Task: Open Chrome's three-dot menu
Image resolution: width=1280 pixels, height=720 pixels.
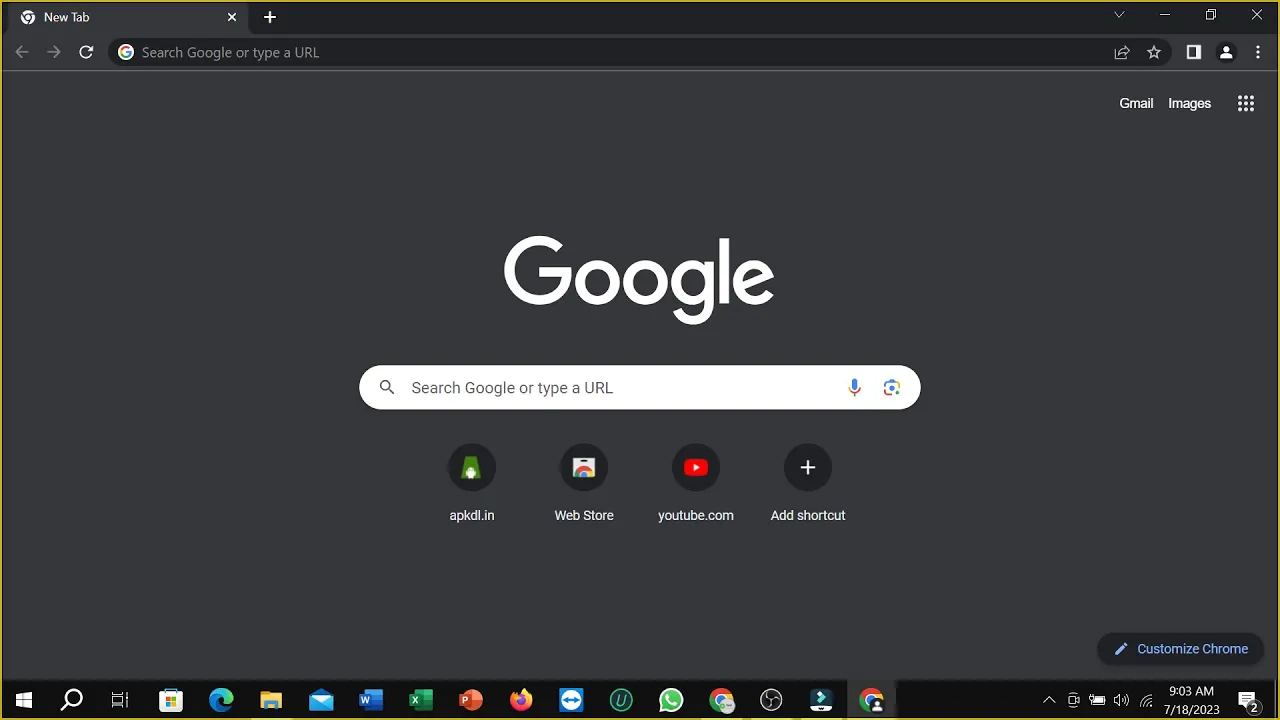Action: pyautogui.click(x=1258, y=52)
